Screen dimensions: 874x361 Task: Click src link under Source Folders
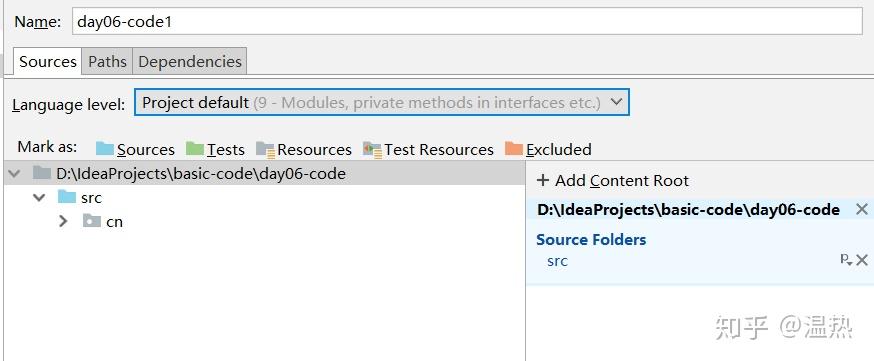(557, 261)
